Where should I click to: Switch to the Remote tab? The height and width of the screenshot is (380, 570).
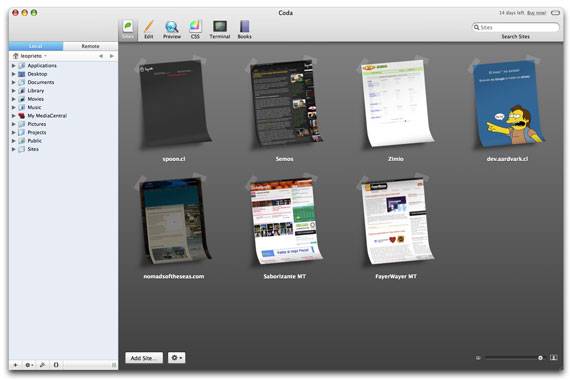[x=90, y=46]
